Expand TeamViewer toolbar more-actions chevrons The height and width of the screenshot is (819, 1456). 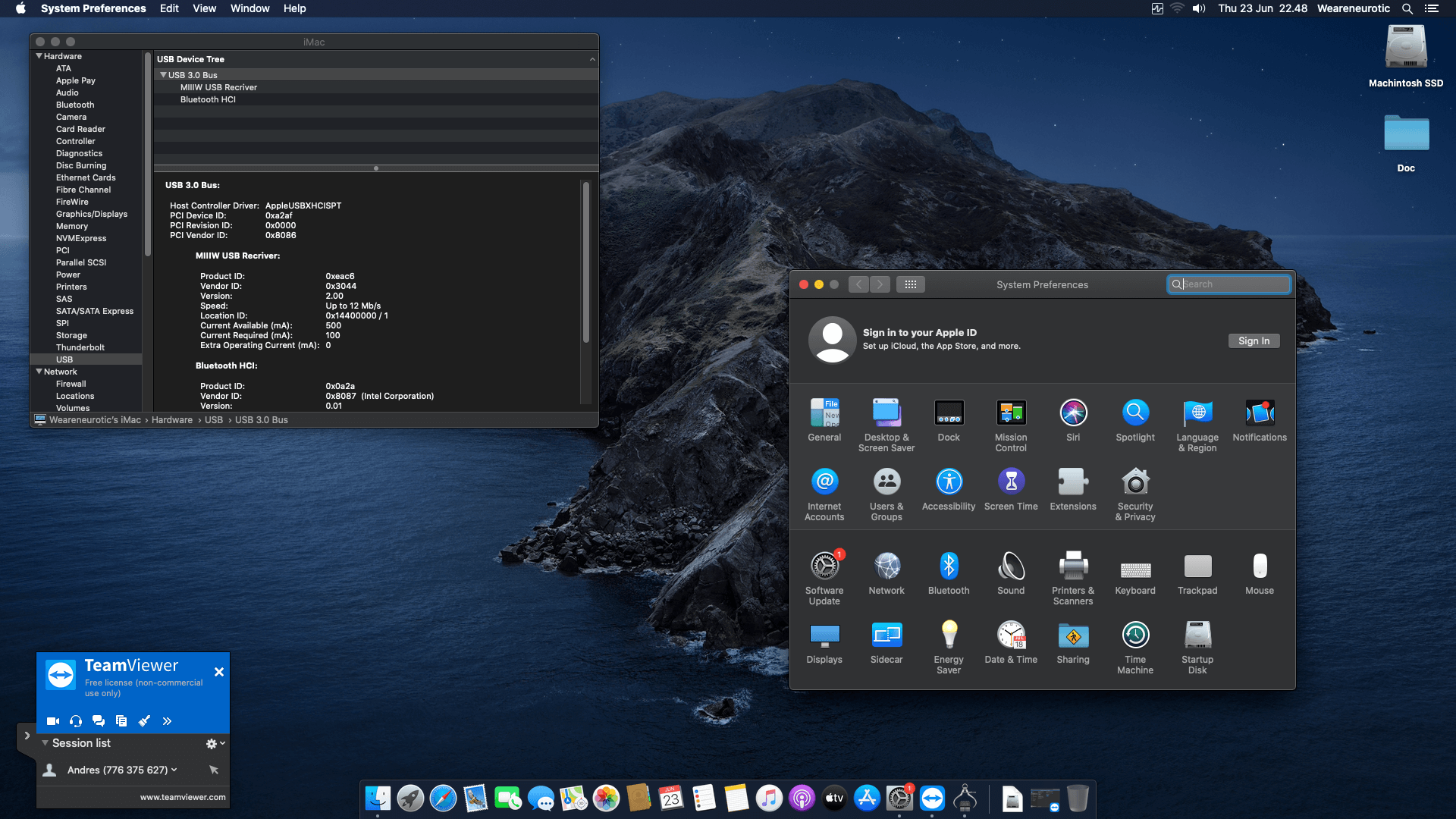point(167,721)
